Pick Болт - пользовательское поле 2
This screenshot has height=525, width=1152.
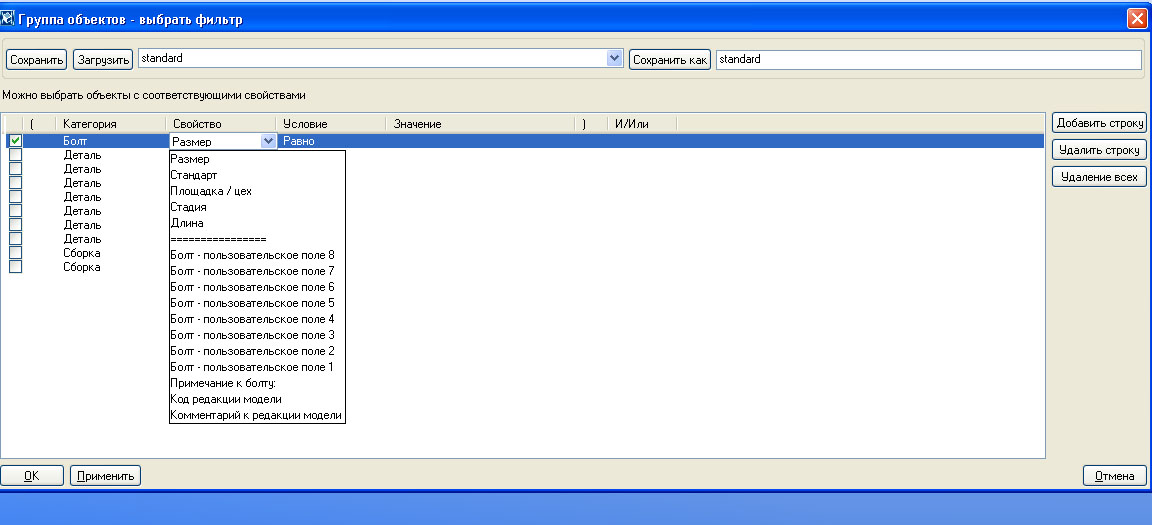257,351
